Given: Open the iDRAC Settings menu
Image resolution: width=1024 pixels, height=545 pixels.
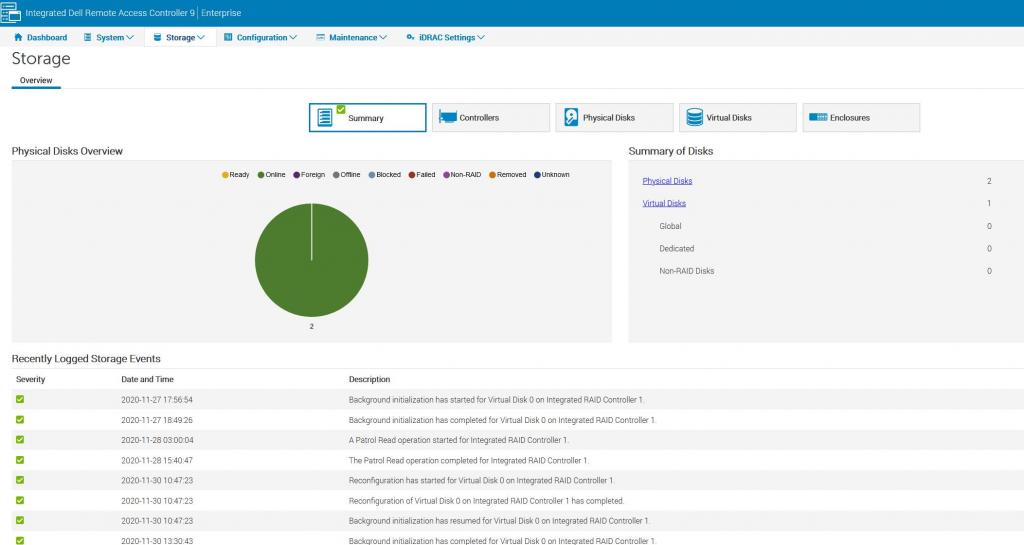Looking at the screenshot, I should tap(445, 37).
